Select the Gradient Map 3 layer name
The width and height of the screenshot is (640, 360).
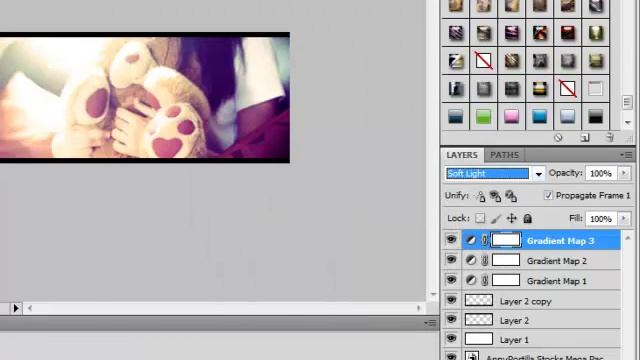[560, 241]
